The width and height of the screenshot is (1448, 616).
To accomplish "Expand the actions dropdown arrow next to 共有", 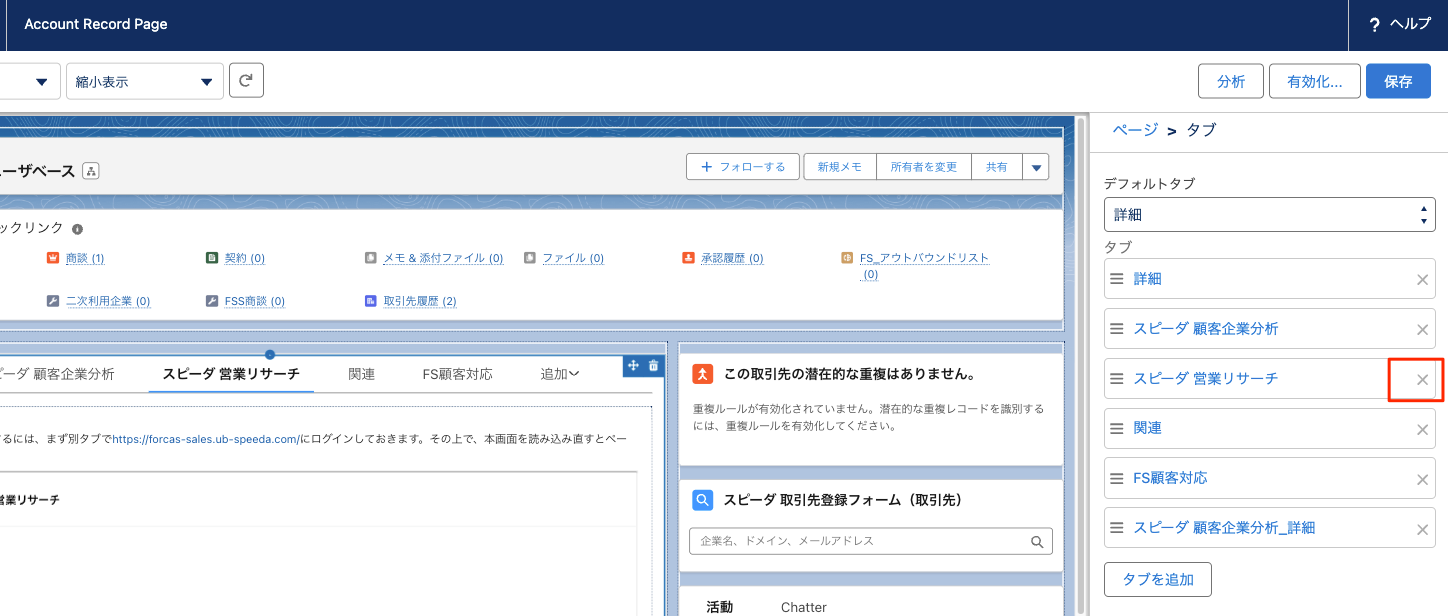I will [1036, 167].
